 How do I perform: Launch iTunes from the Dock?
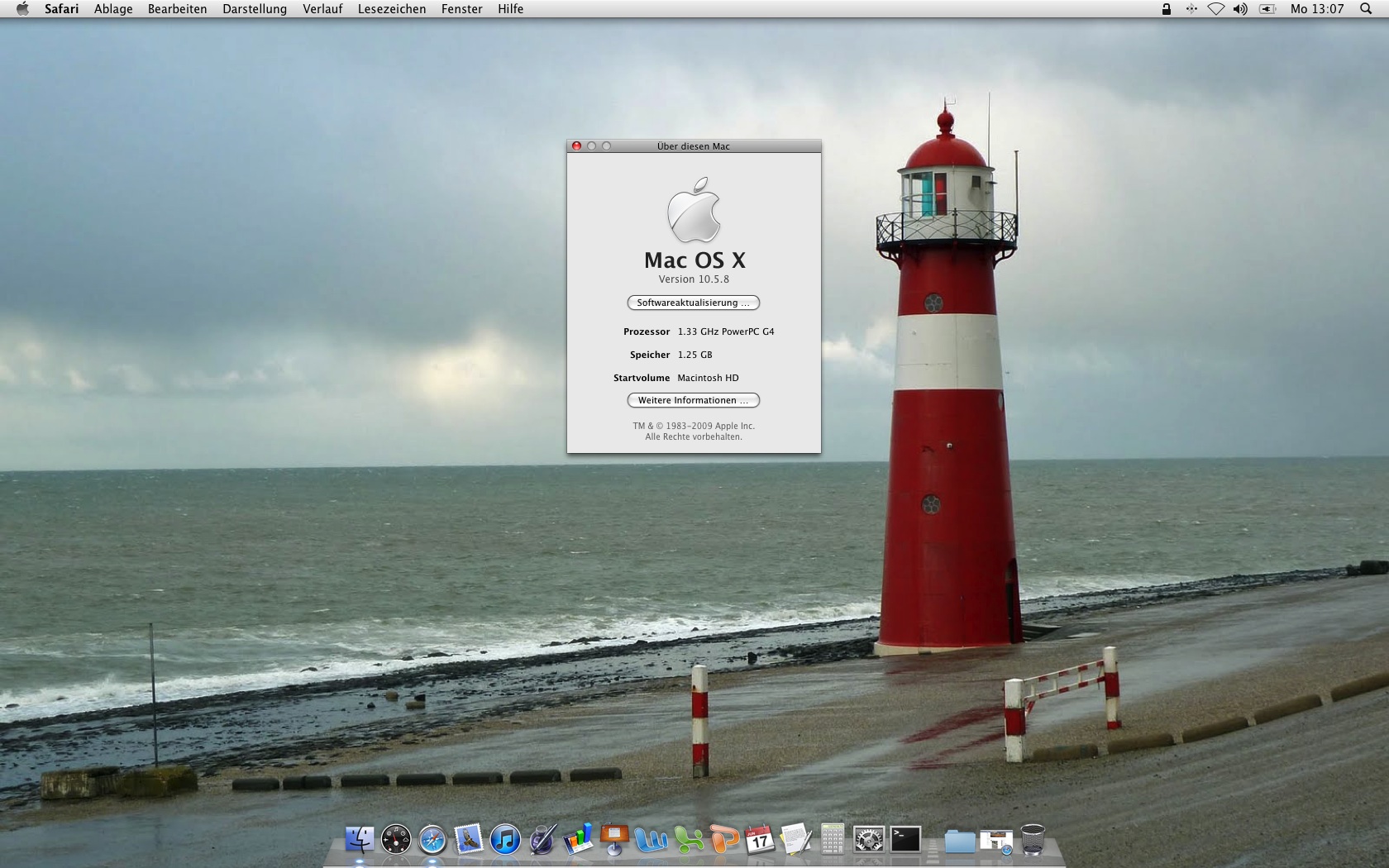coord(505,840)
